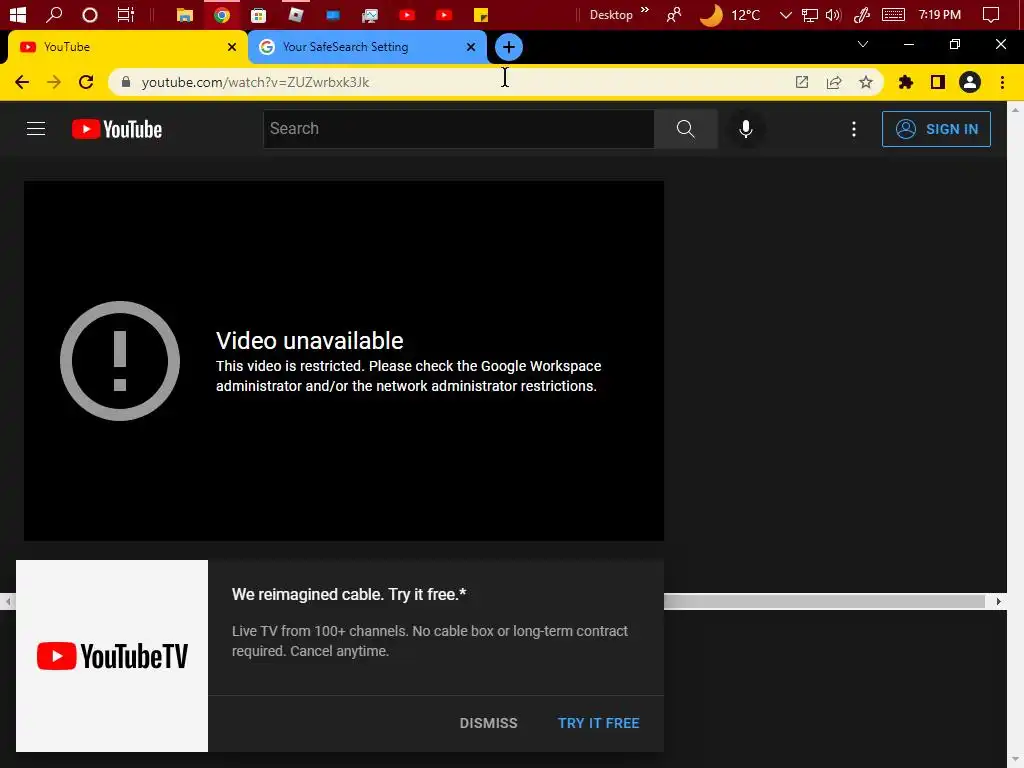This screenshot has height=768, width=1024.
Task: Click the Video unavailable heading
Action: click(310, 340)
